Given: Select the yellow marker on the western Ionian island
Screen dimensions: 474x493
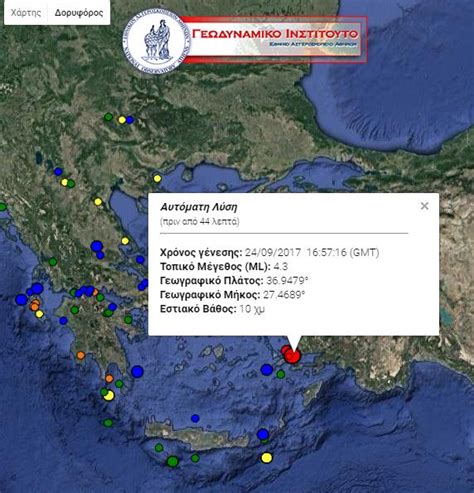Looking at the screenshot, I should [x=39, y=314].
